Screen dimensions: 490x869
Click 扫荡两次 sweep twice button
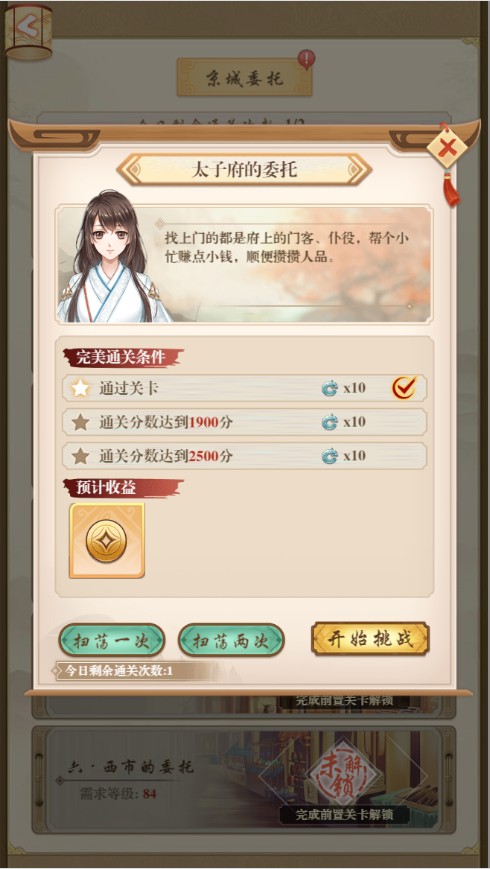(x=231, y=640)
